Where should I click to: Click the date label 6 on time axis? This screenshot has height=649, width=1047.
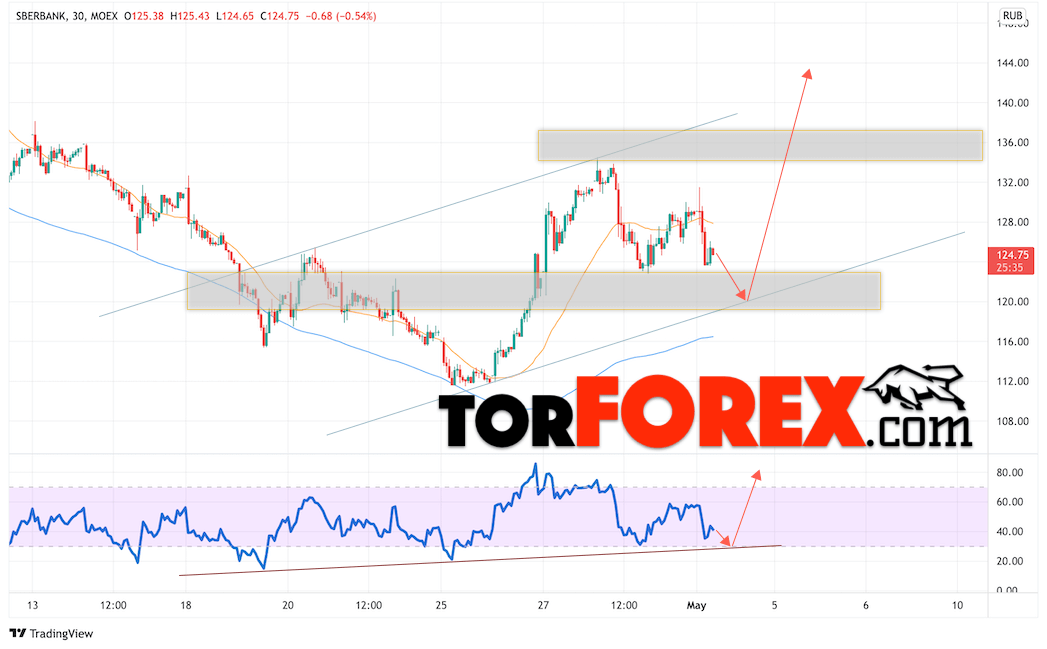pos(866,606)
